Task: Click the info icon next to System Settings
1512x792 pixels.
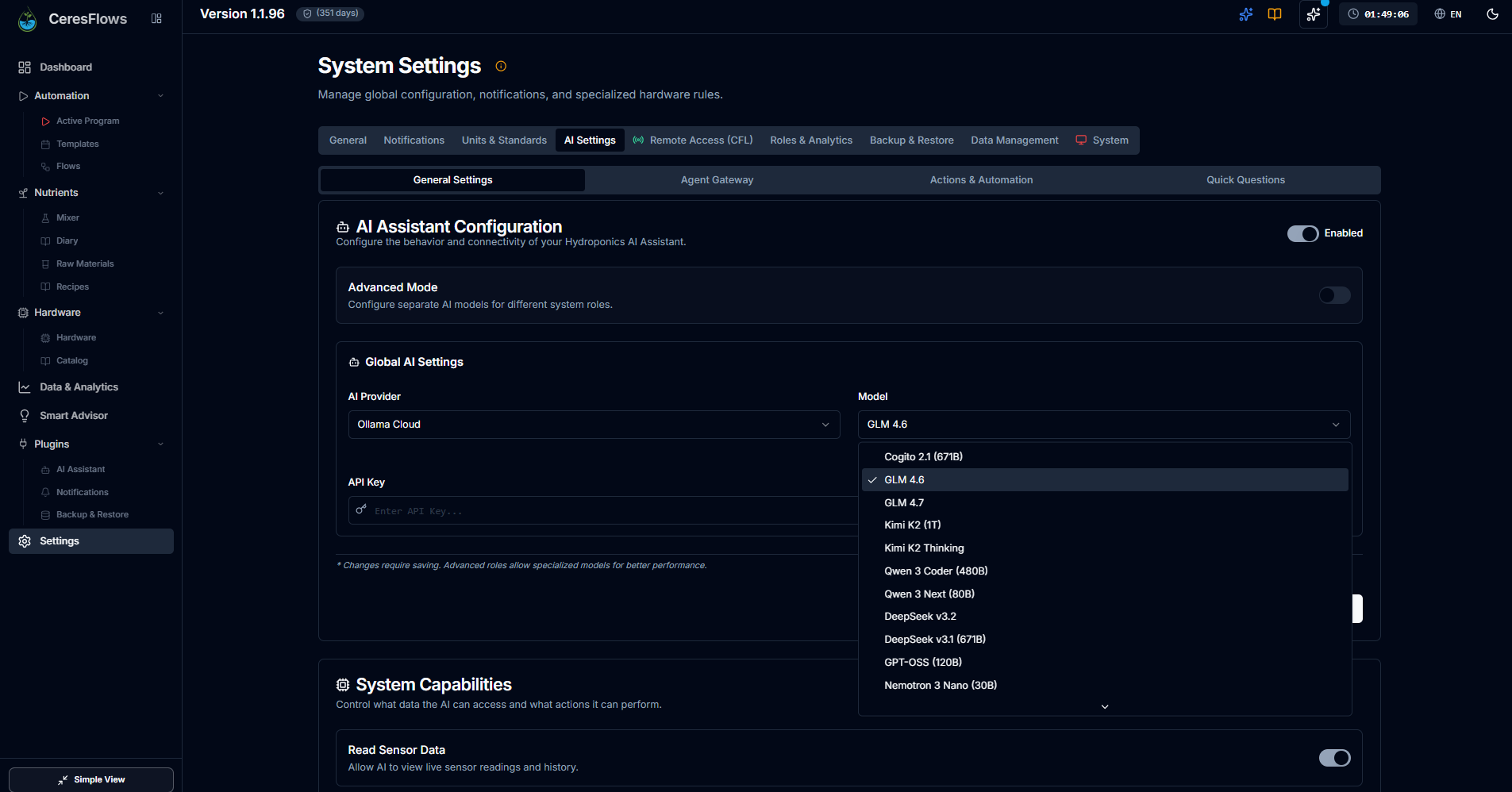Action: click(501, 66)
